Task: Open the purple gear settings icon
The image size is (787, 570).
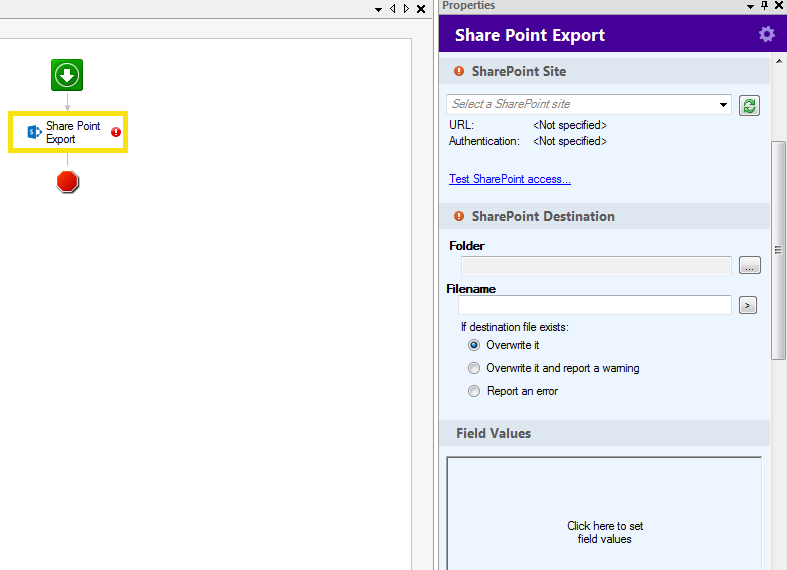Action: tap(766, 35)
